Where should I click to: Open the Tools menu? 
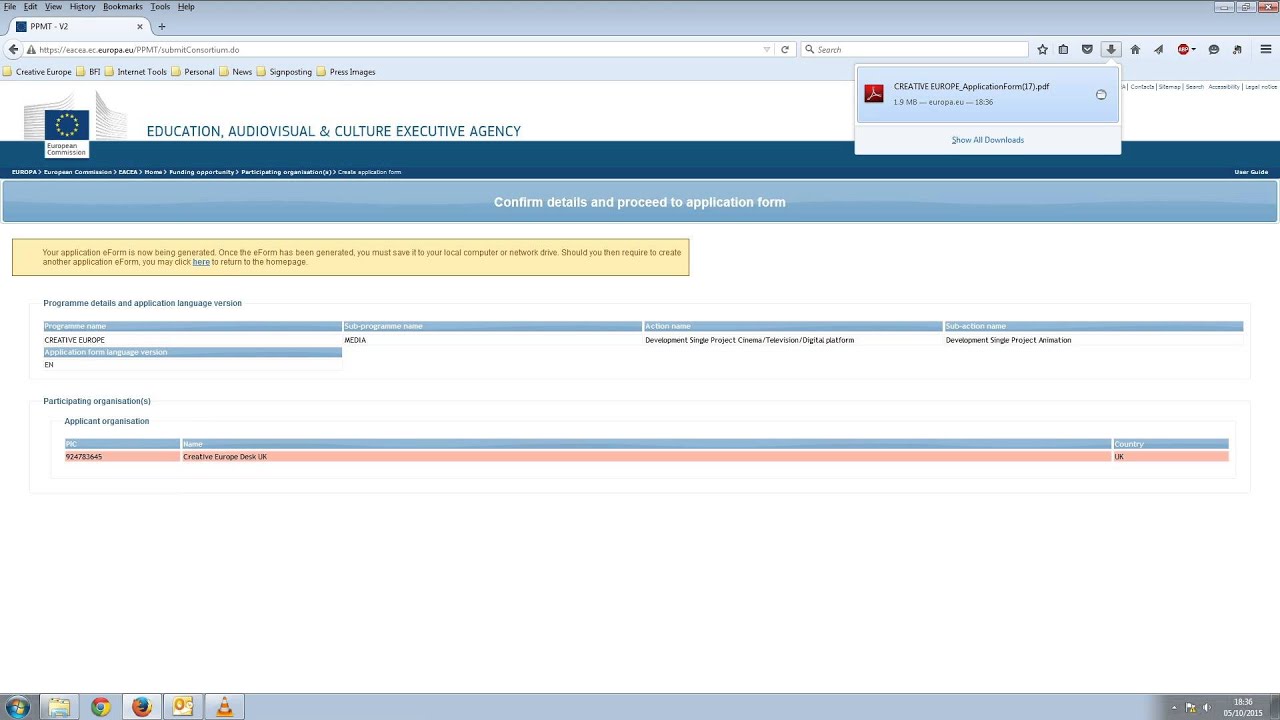(160, 6)
